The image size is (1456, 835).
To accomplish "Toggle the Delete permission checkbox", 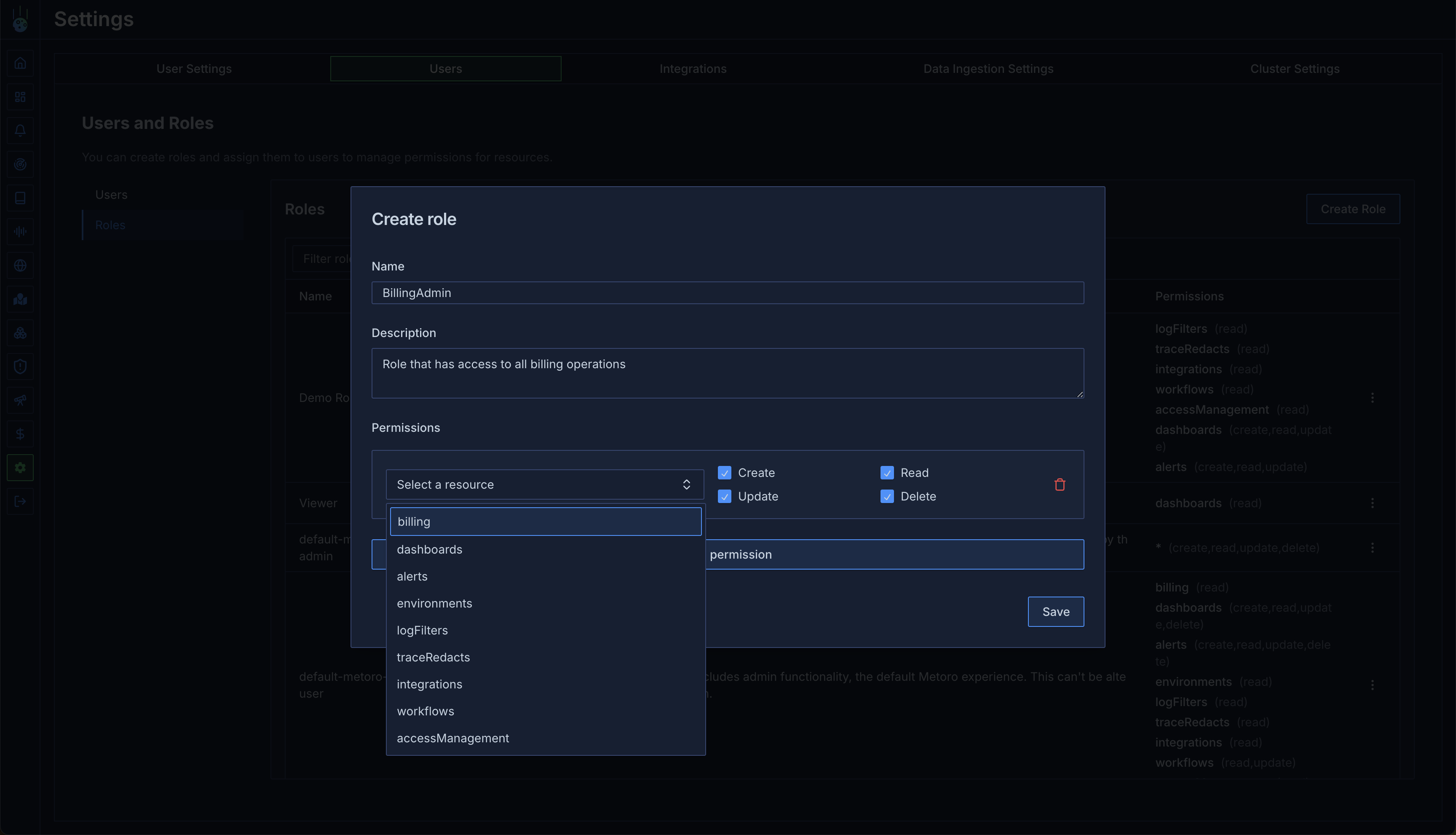I will click(886, 497).
